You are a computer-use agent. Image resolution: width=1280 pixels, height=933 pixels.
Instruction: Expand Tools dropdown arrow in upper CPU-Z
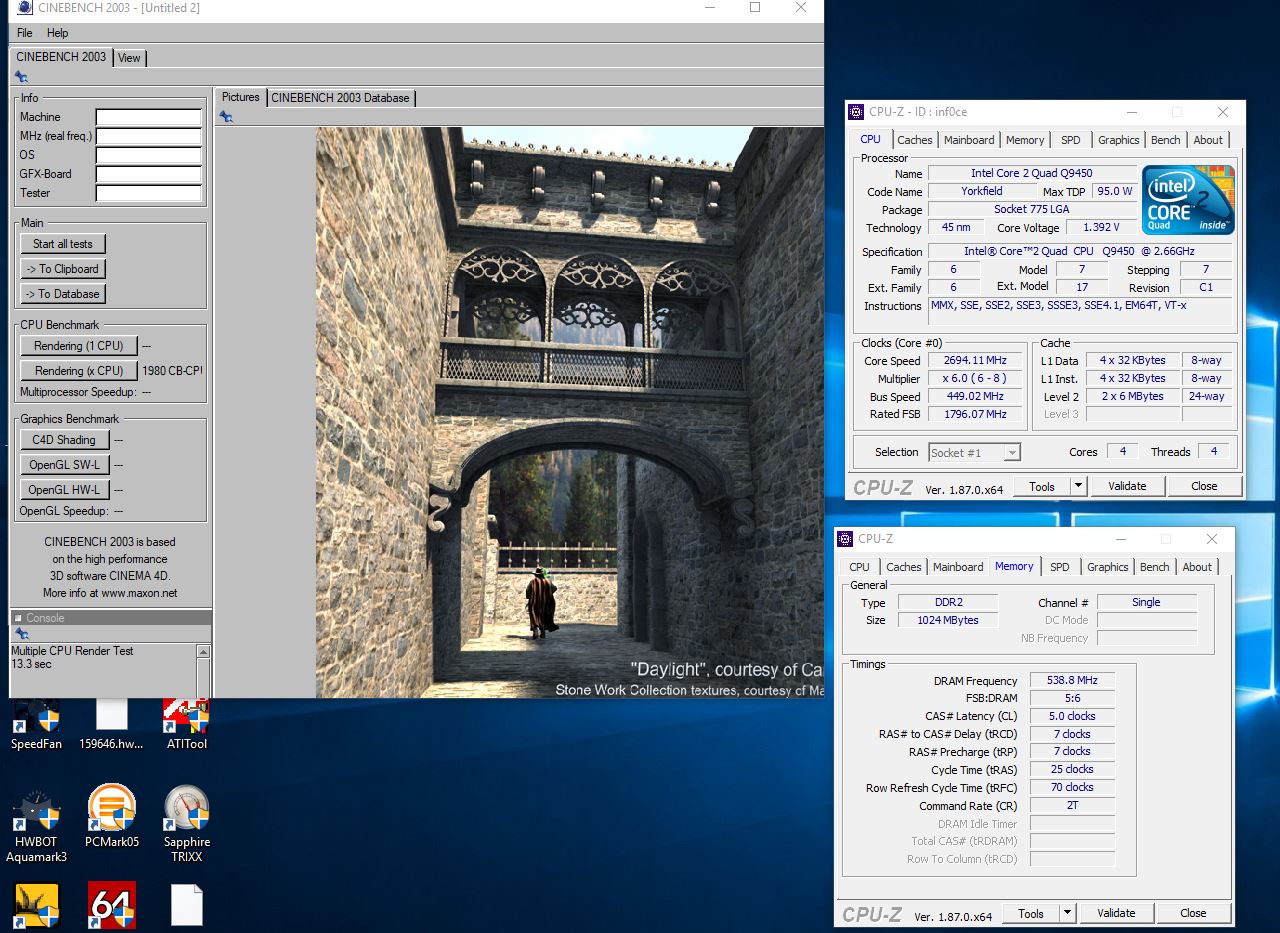pos(1078,486)
